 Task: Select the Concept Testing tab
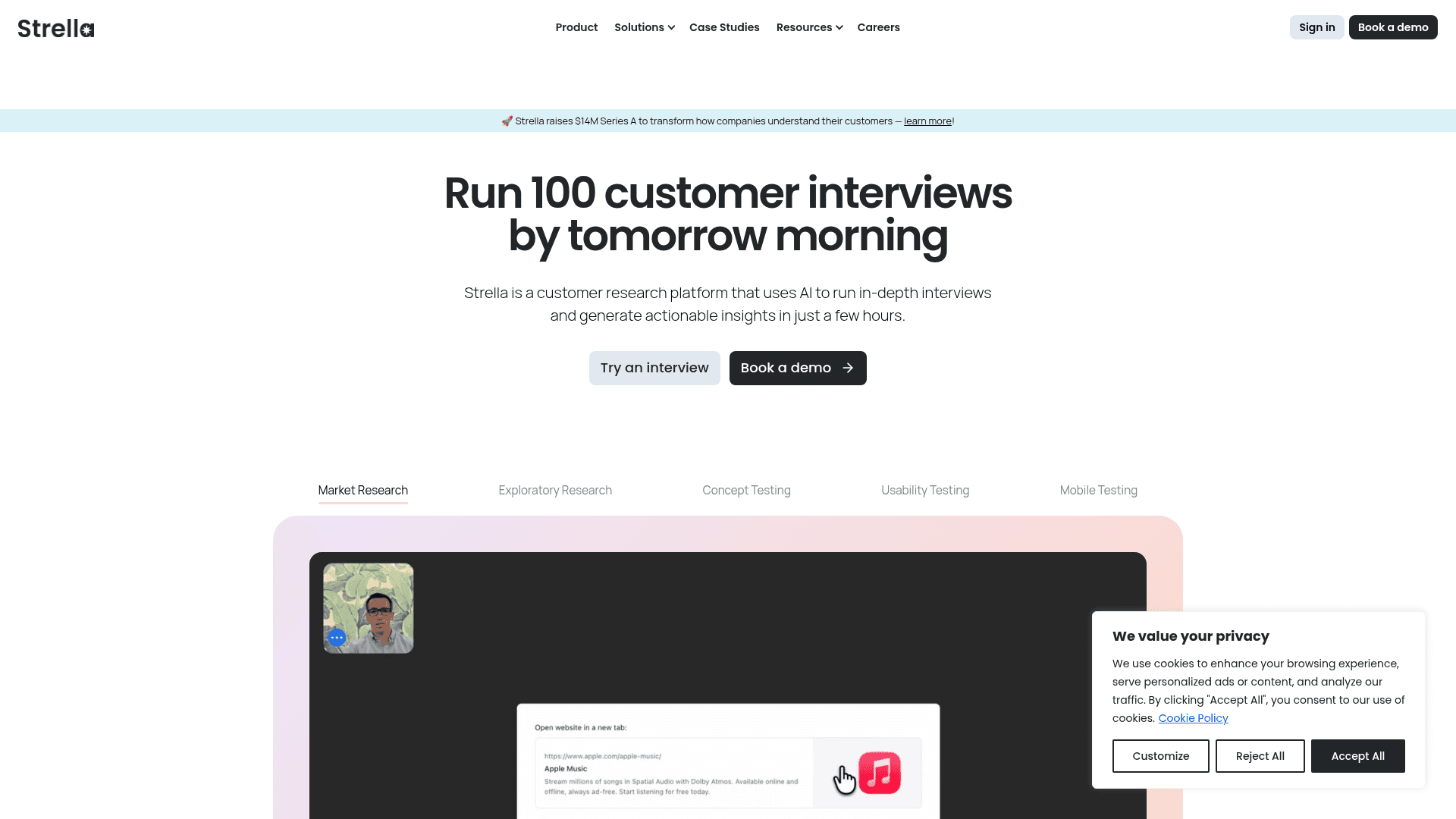pyautogui.click(x=746, y=491)
